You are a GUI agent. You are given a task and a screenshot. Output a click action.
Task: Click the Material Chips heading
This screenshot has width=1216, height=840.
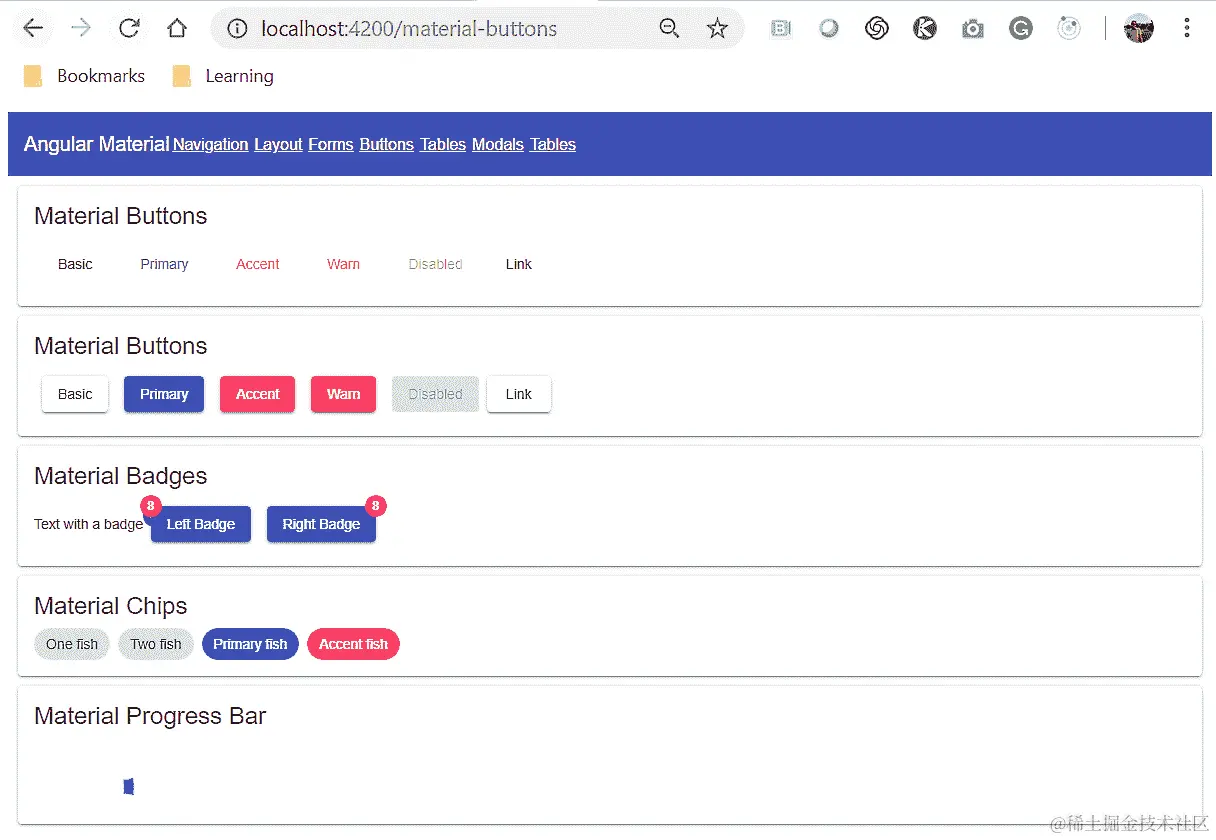[x=110, y=606]
